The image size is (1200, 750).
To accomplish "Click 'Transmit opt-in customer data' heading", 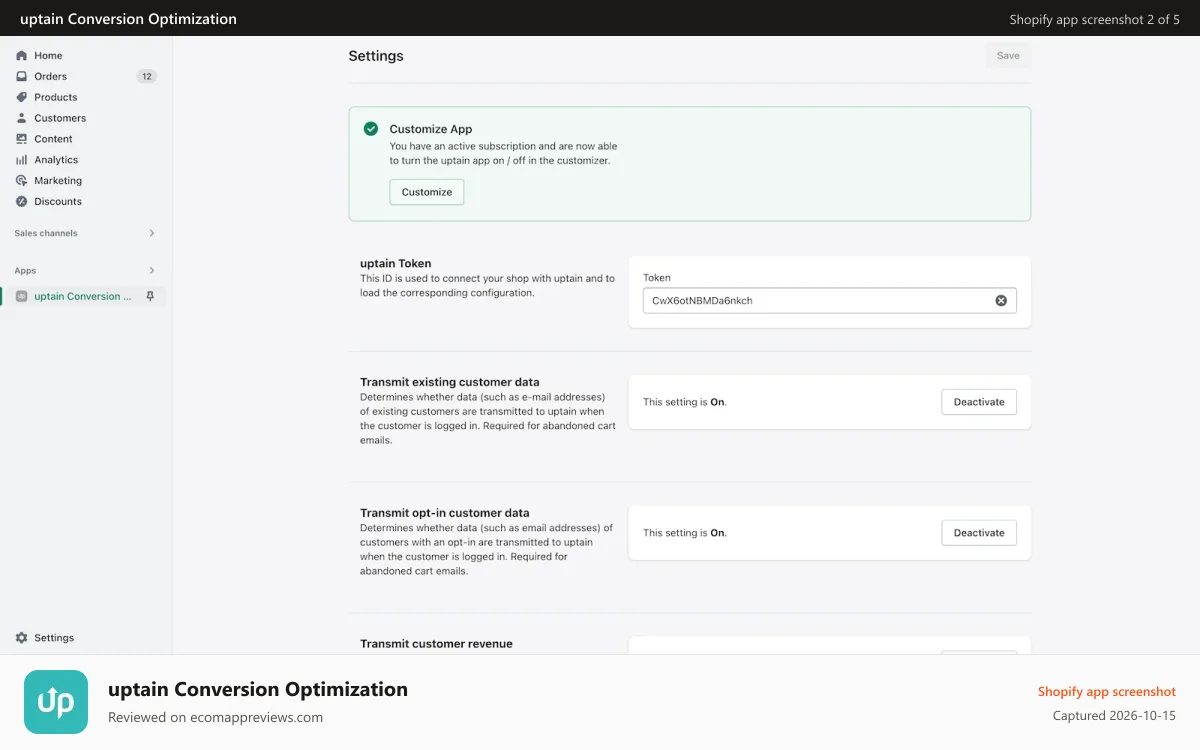I will [x=445, y=513].
